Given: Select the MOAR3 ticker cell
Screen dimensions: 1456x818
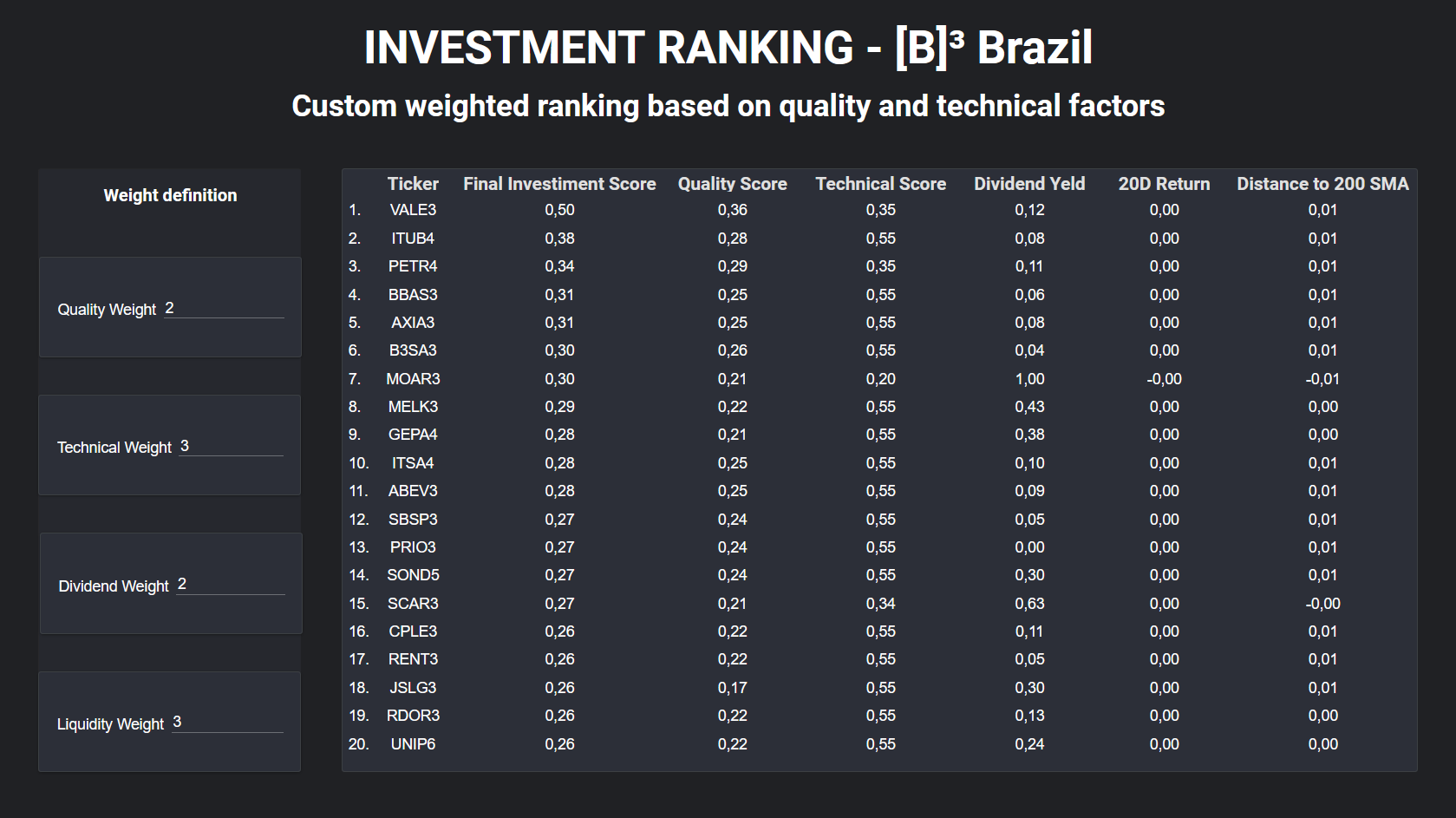Looking at the screenshot, I should click(x=413, y=379).
